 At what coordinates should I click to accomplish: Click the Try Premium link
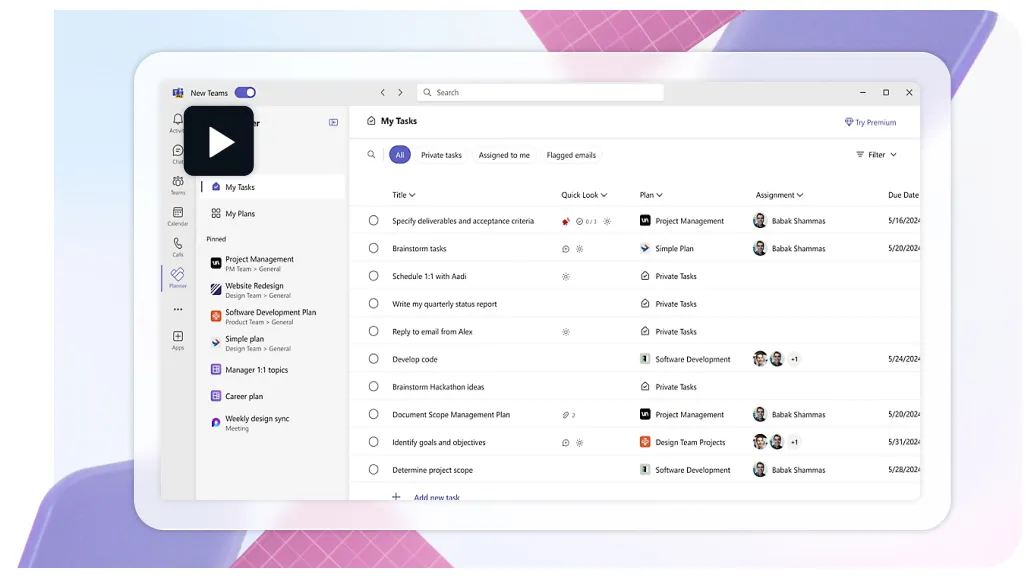(870, 122)
